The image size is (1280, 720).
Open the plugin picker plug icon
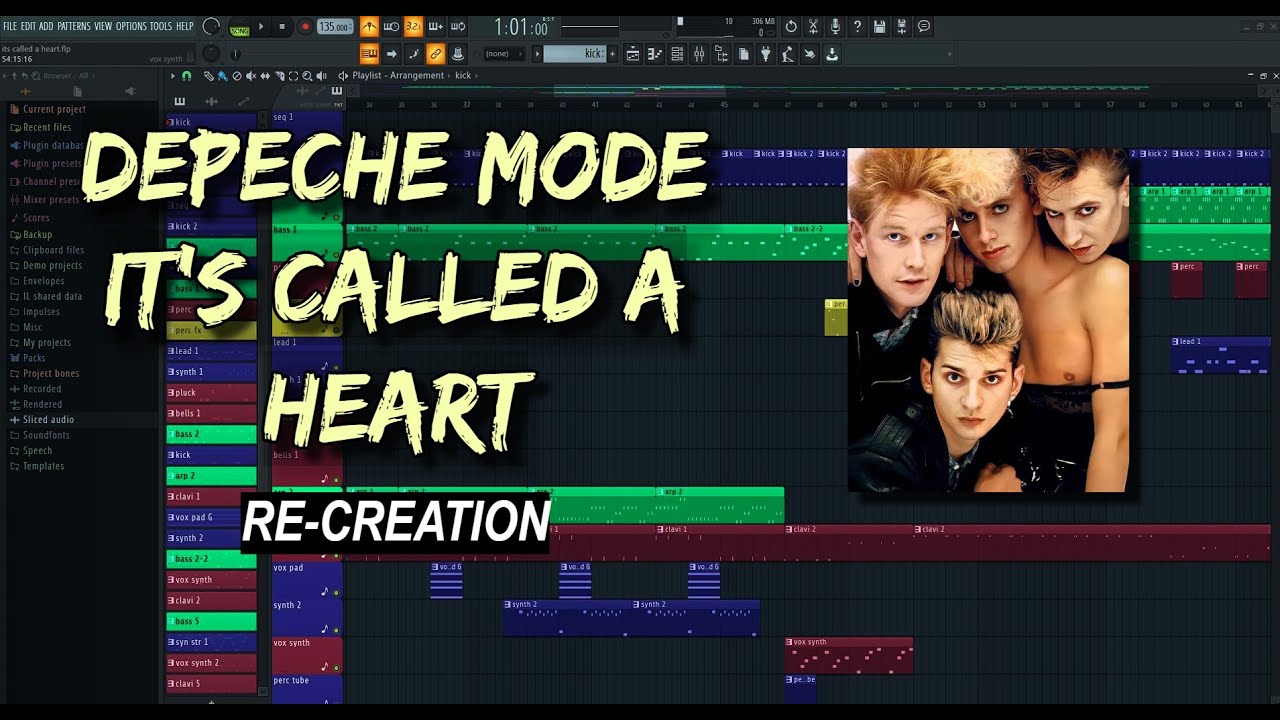765,54
